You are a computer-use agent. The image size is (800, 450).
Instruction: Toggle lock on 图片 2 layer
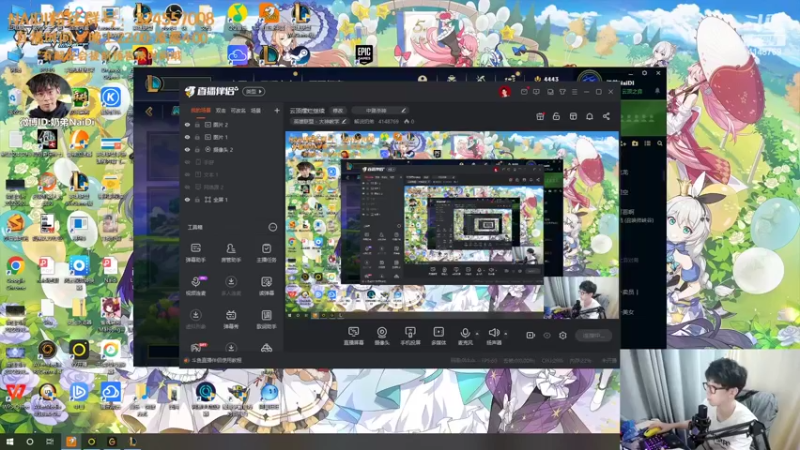(197, 124)
